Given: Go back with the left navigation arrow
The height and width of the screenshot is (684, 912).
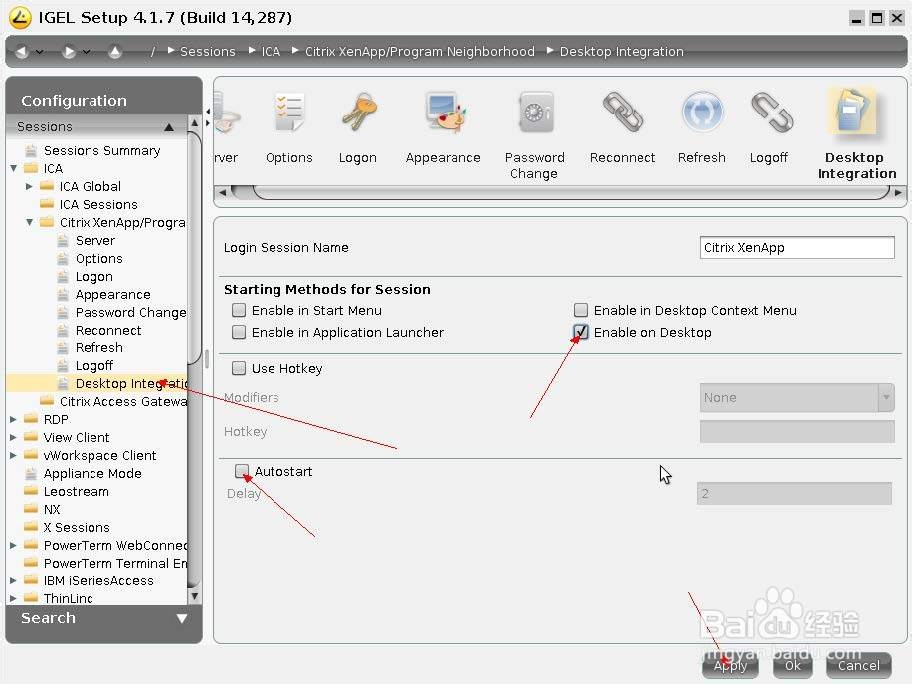Looking at the screenshot, I should [x=22, y=52].
